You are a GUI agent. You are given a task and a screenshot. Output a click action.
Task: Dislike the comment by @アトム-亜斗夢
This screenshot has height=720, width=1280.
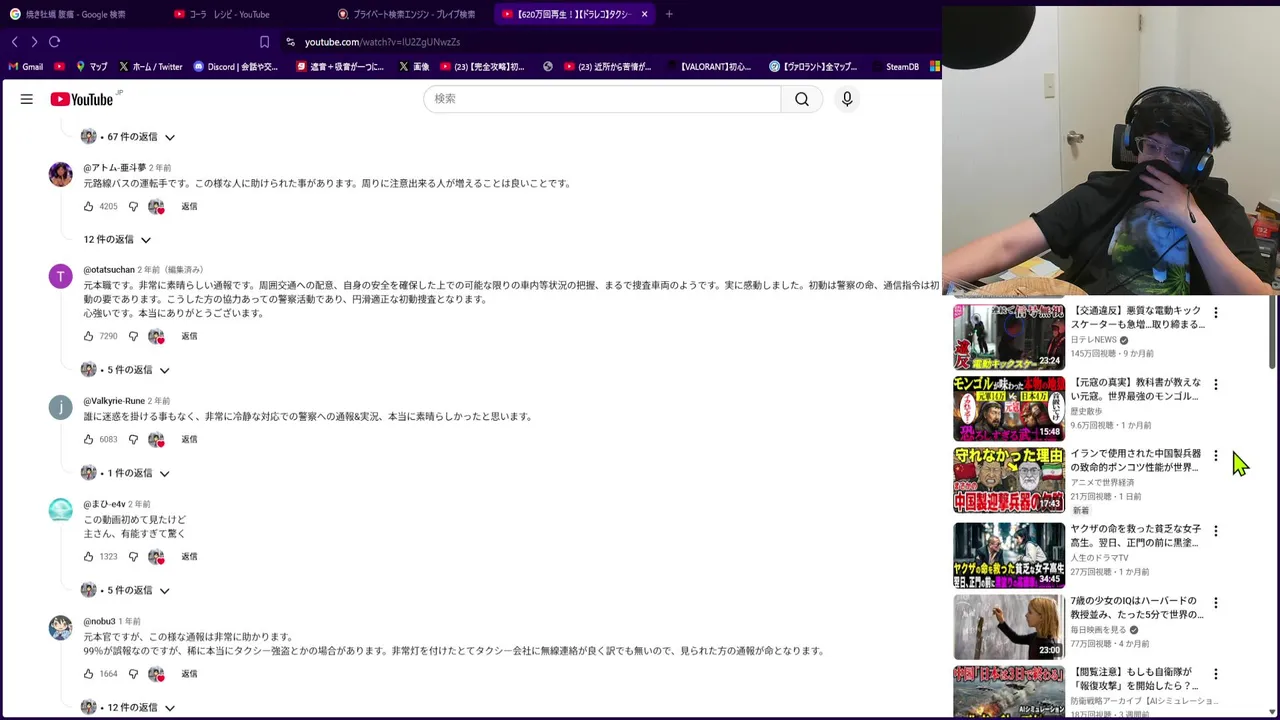tap(133, 207)
